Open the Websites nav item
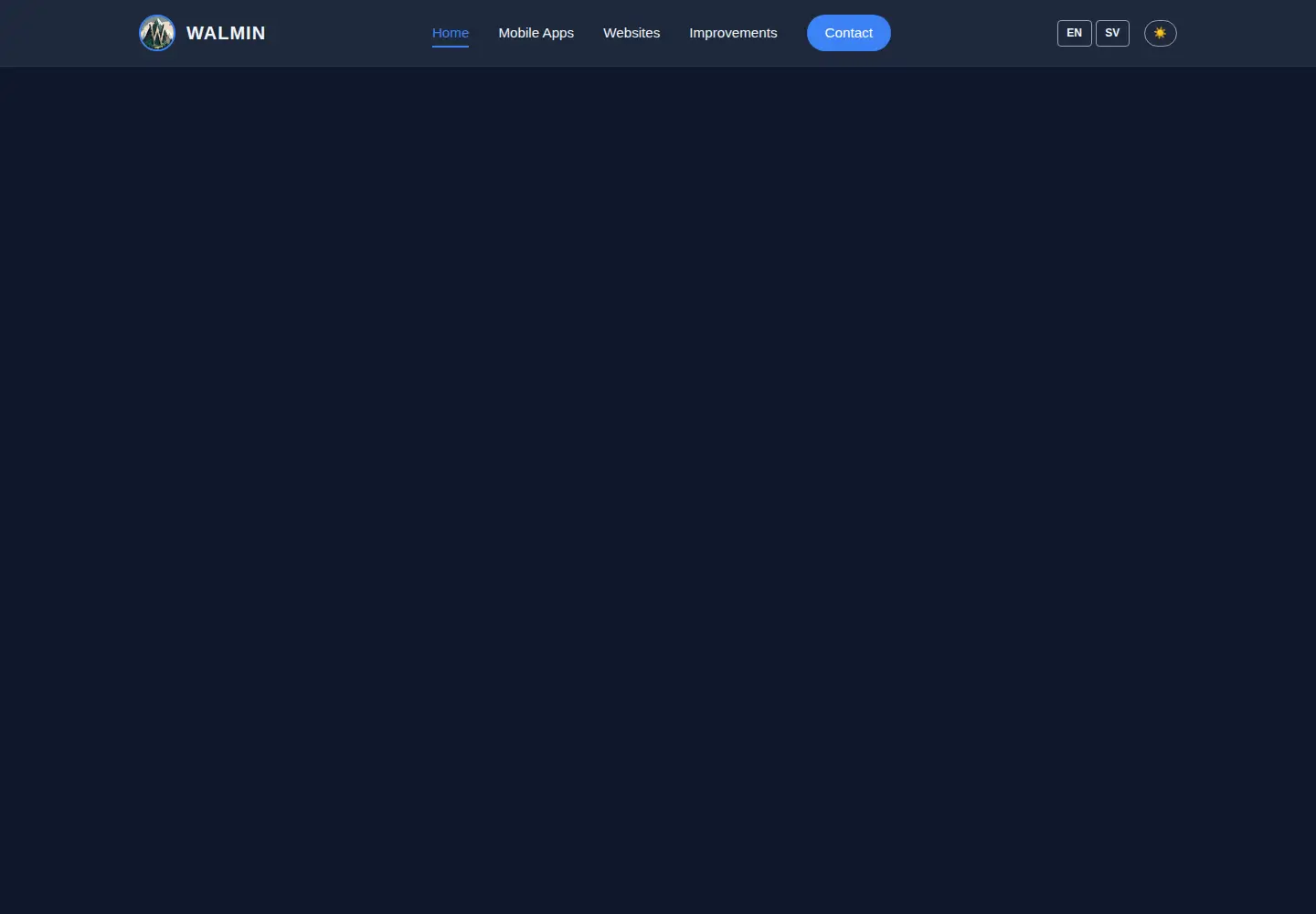The image size is (1316, 914). (631, 33)
